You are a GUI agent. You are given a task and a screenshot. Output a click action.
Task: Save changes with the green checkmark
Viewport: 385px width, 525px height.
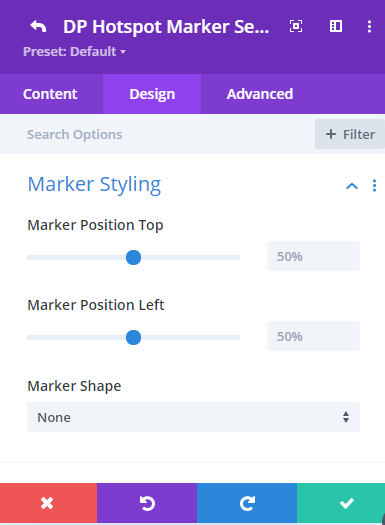click(x=341, y=503)
